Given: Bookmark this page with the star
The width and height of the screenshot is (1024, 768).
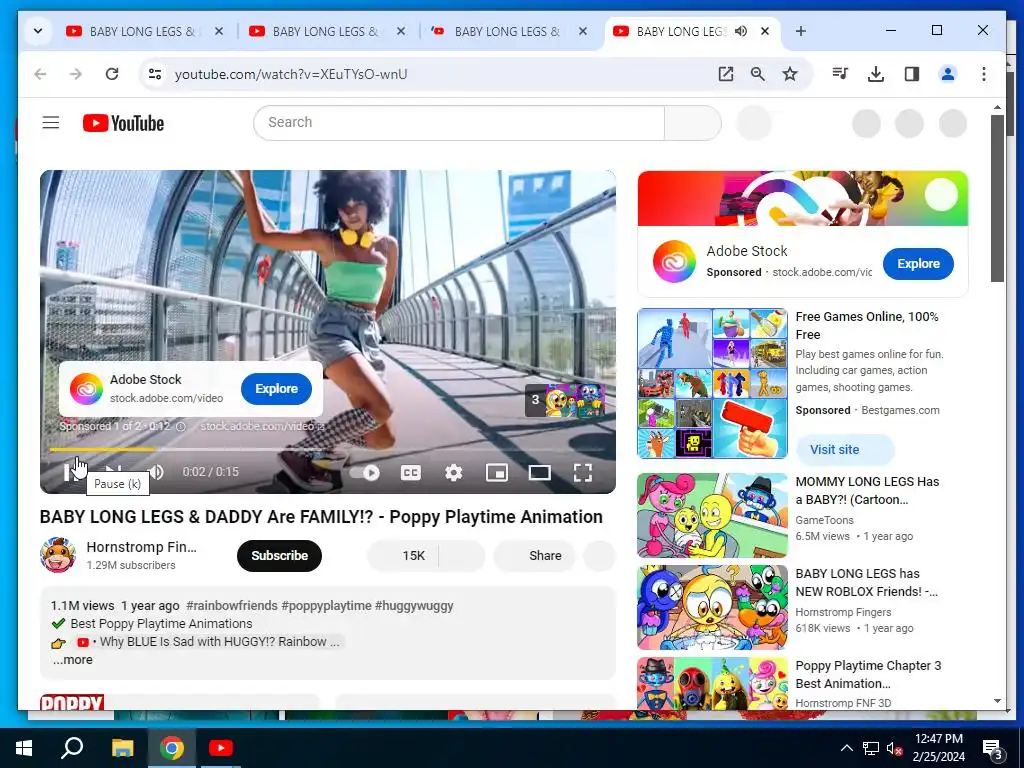Looking at the screenshot, I should point(790,74).
